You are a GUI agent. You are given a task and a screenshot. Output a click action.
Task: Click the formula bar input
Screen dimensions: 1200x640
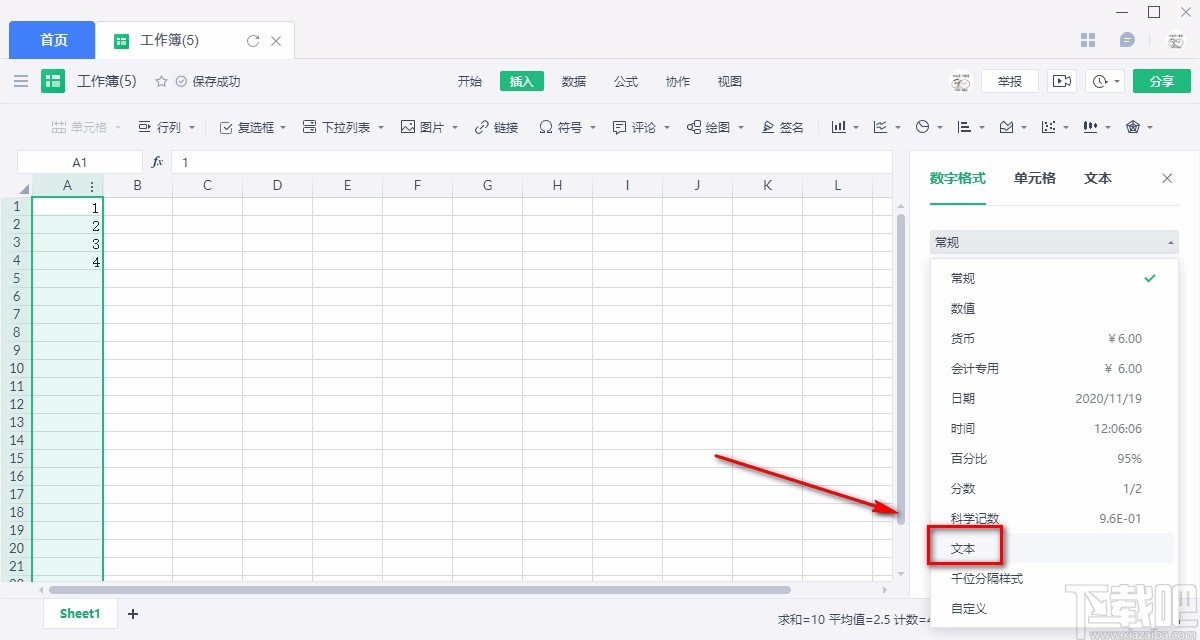tap(531, 162)
